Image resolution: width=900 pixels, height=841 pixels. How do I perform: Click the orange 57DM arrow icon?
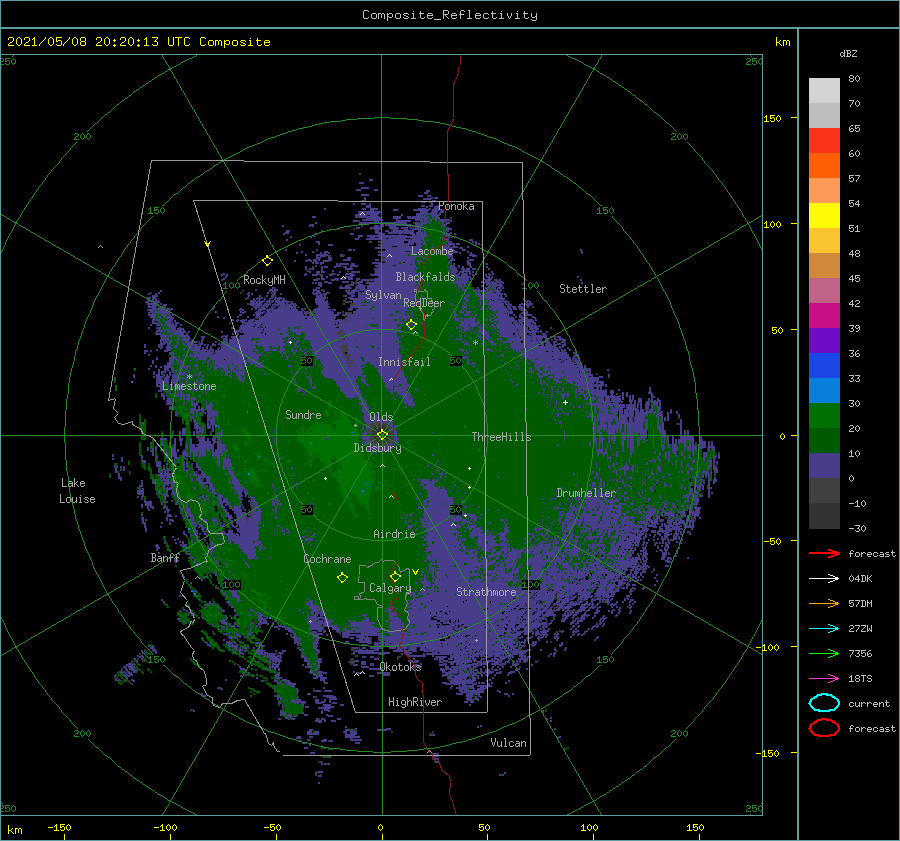pos(824,603)
